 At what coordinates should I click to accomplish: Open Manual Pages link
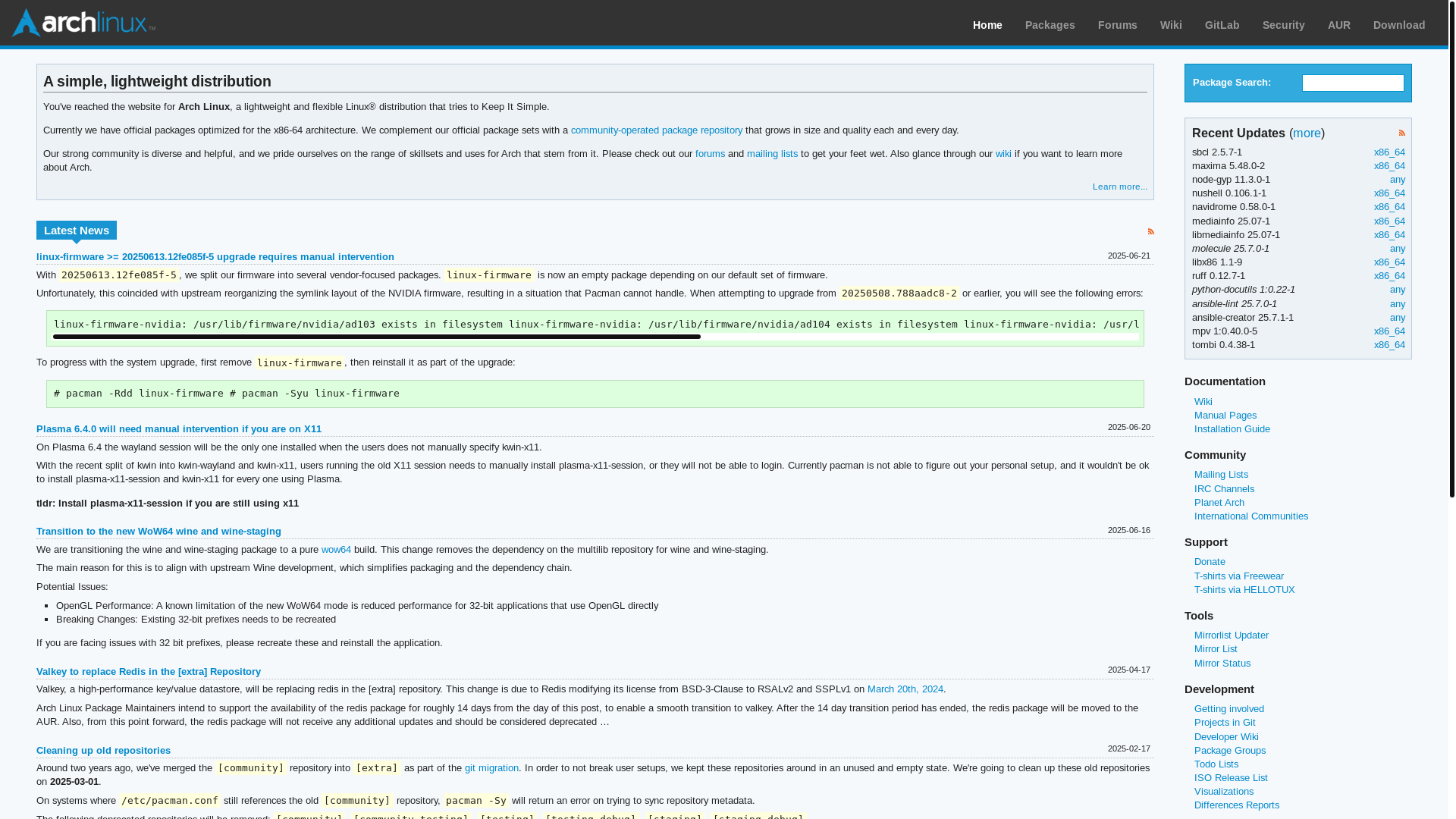point(1225,416)
